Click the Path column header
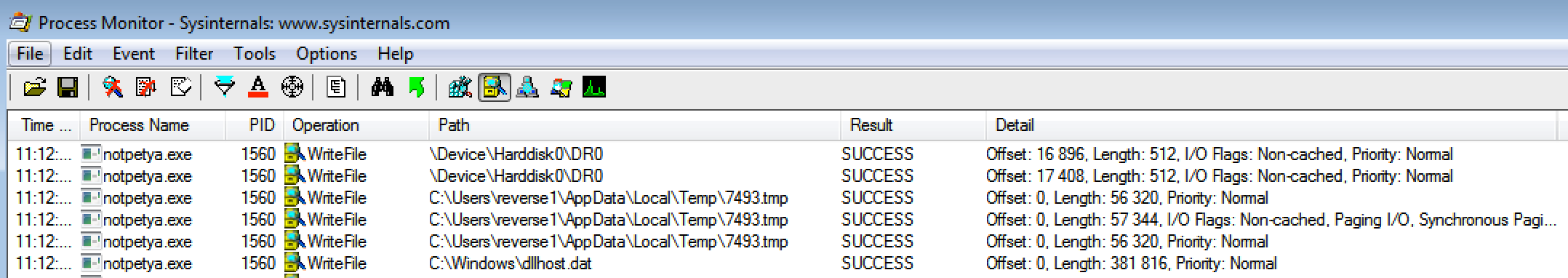 tap(635, 125)
